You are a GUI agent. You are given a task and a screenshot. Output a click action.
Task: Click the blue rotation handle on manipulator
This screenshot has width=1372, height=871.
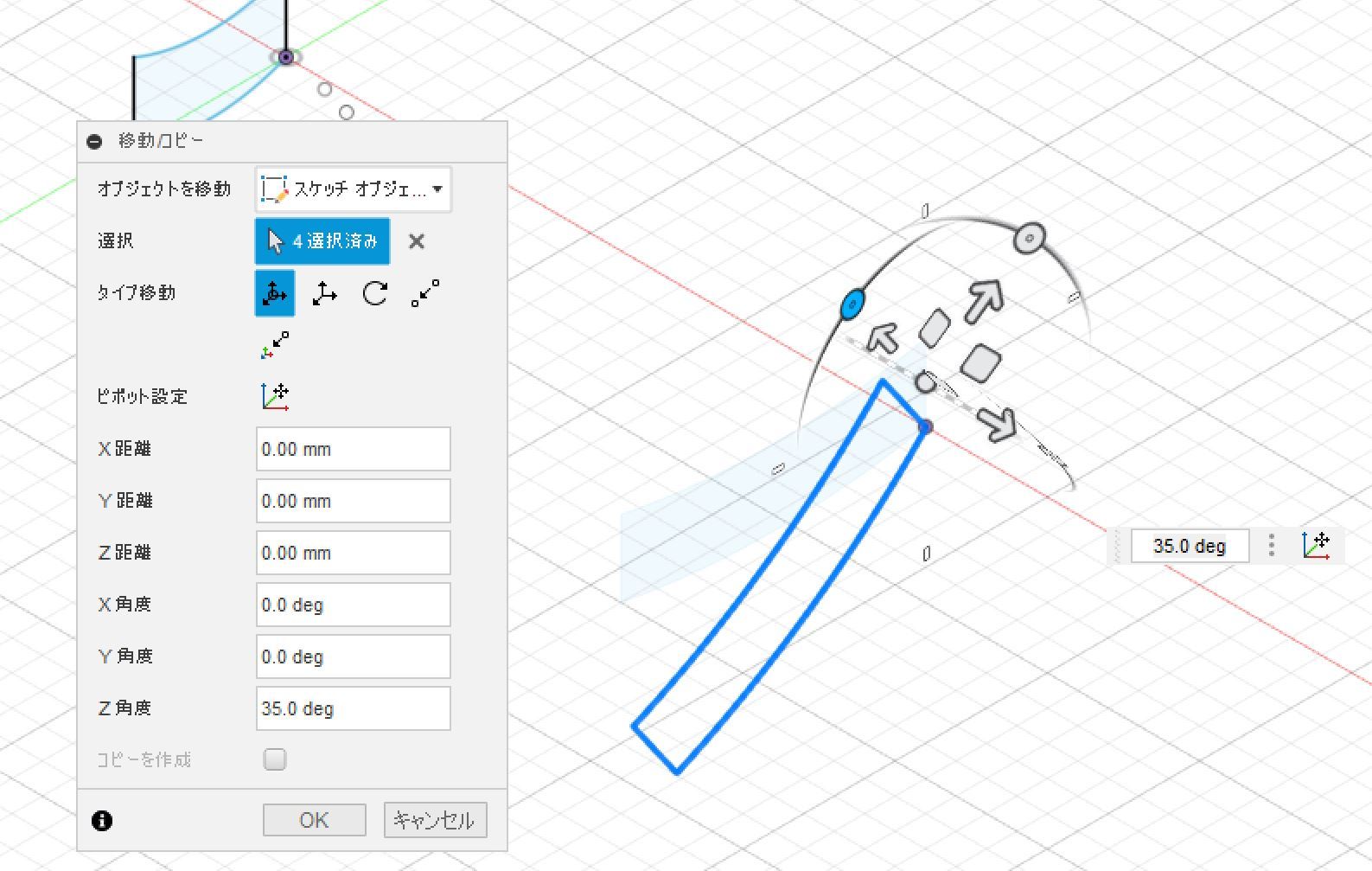tap(852, 304)
